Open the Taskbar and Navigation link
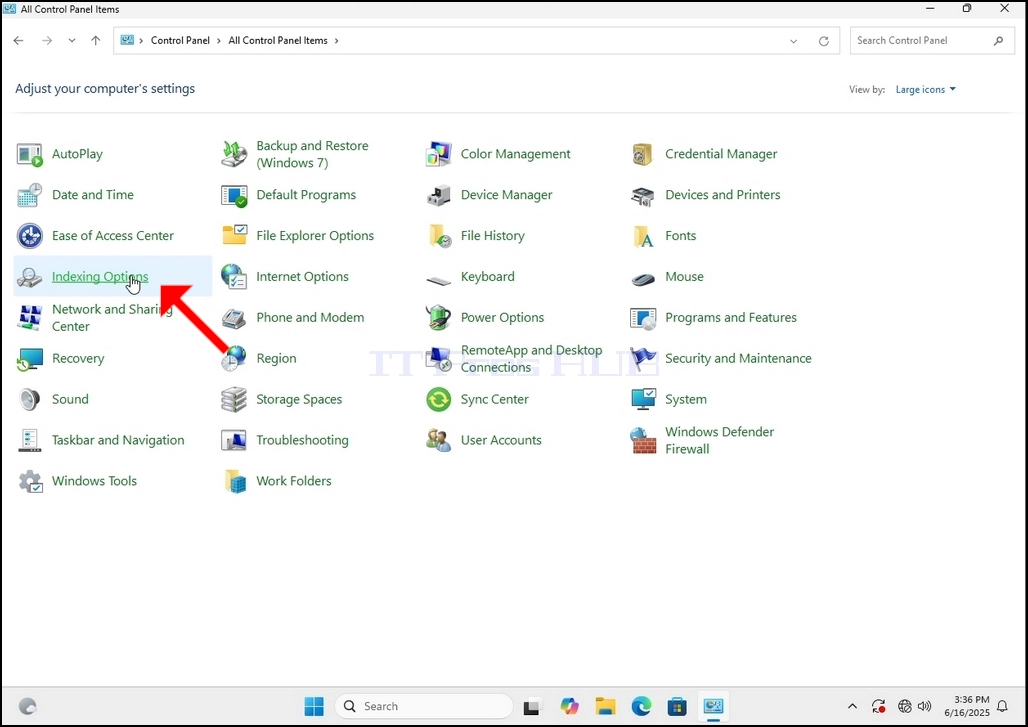This screenshot has height=727, width=1028. [118, 441]
